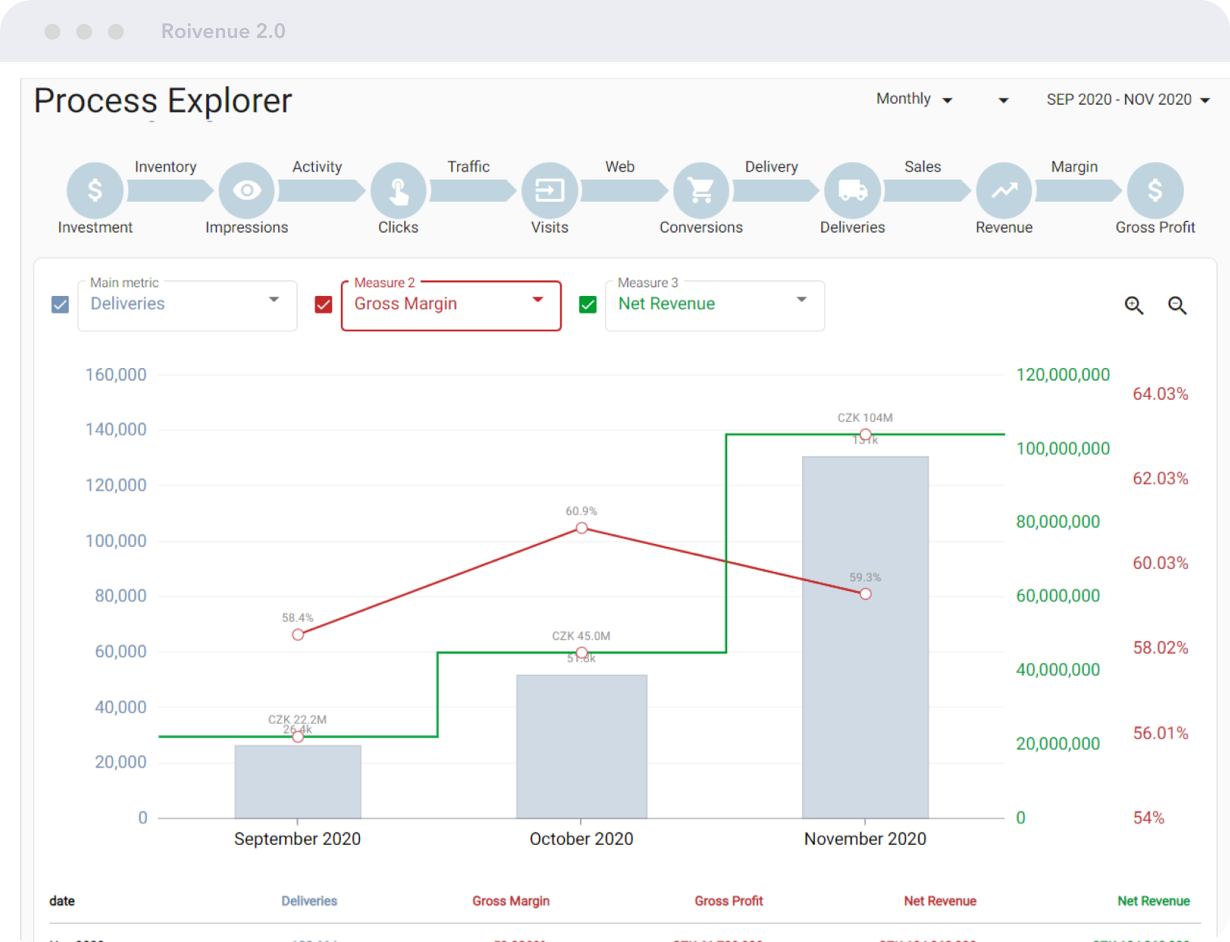Toggle the red Gross Margin checkbox
The width and height of the screenshot is (1230, 942).
click(x=323, y=305)
